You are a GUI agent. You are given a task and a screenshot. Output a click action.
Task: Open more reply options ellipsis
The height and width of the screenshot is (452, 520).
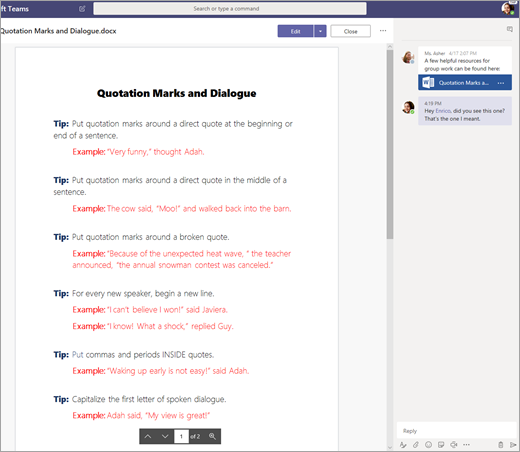466,445
